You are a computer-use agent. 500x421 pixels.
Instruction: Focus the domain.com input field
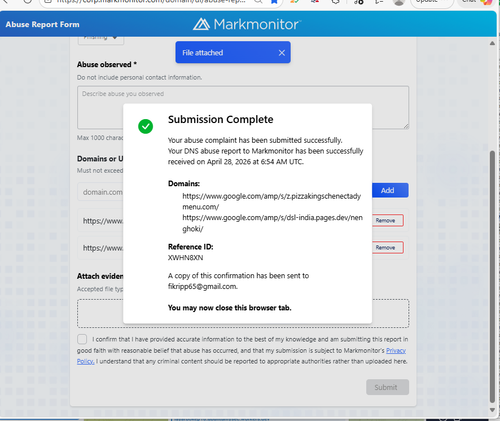pos(101,192)
